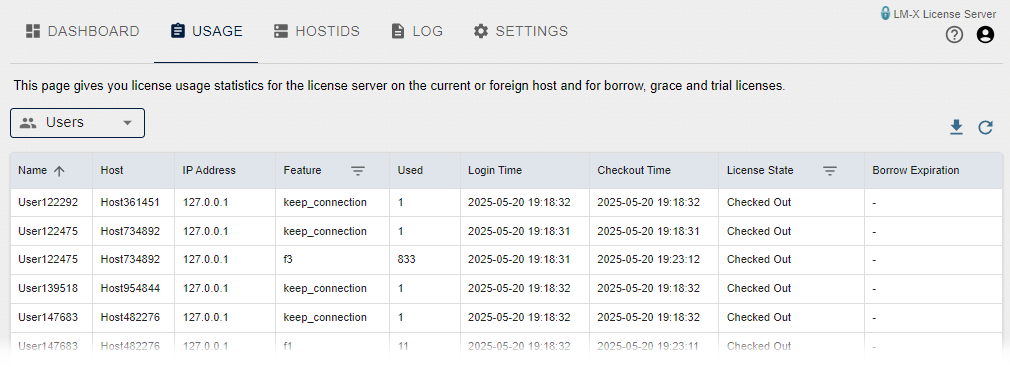The width and height of the screenshot is (1010, 367).
Task: Go to the Log tab
Action: [x=417, y=31]
